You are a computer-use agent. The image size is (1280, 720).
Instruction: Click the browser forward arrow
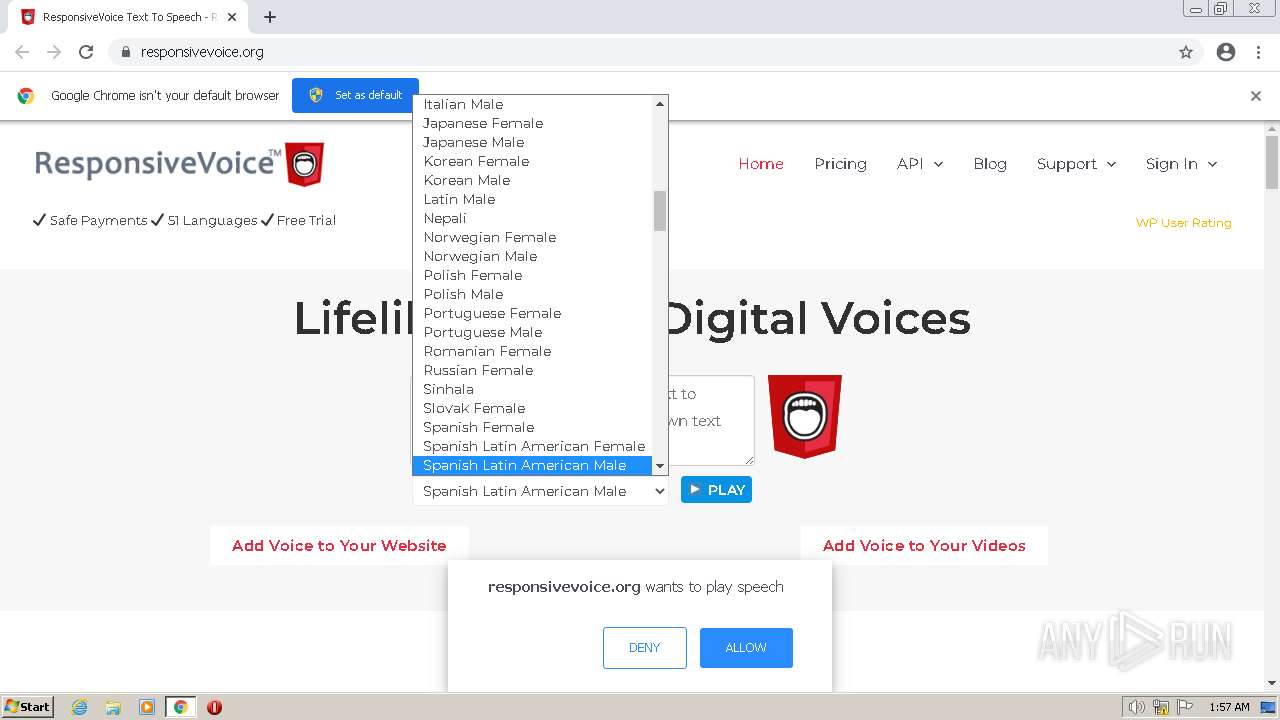54,52
